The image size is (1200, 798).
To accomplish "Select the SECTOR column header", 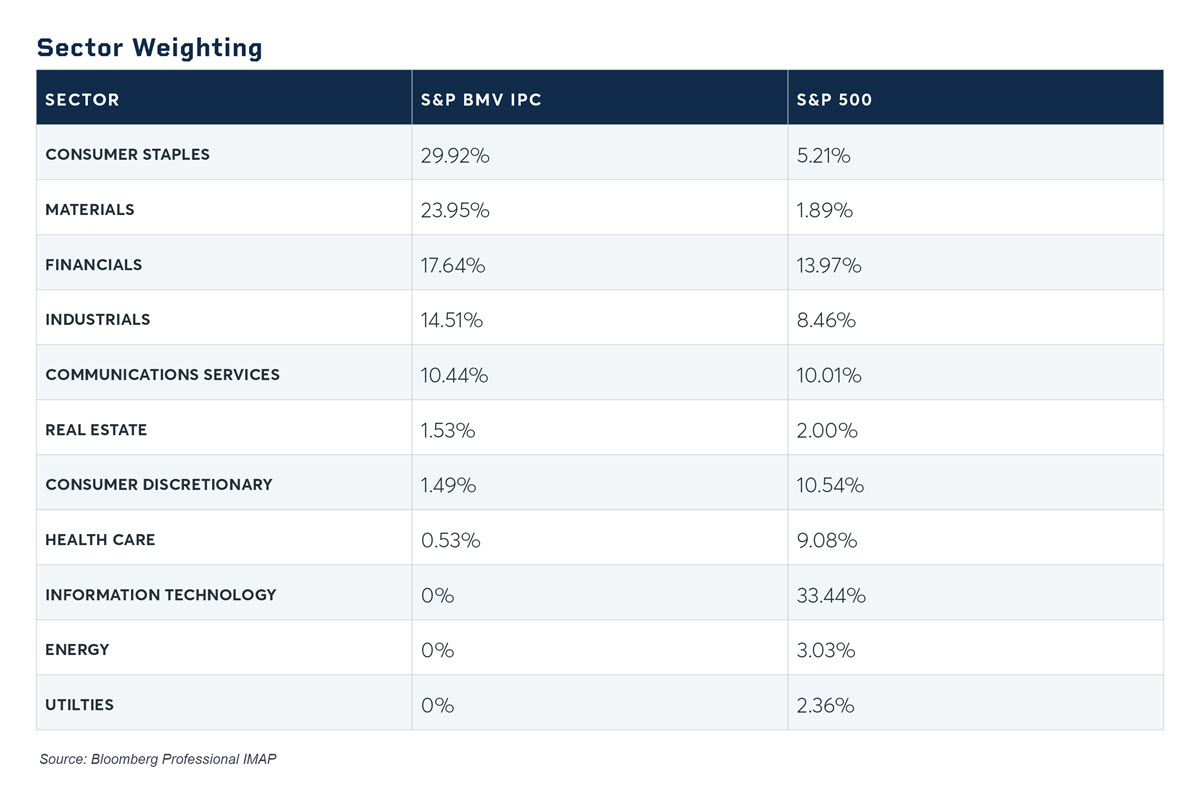I will coord(82,100).
